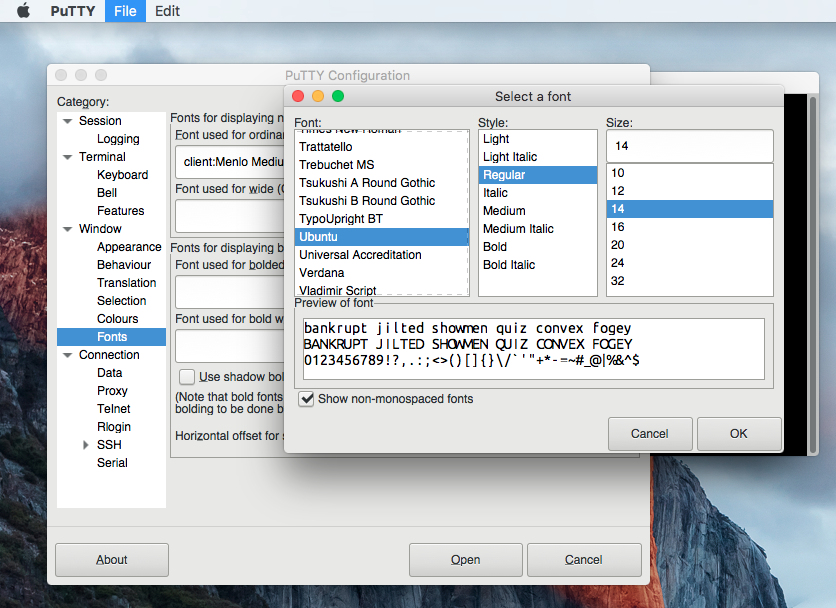Open the File menu
The image size is (836, 608).
(x=125, y=11)
